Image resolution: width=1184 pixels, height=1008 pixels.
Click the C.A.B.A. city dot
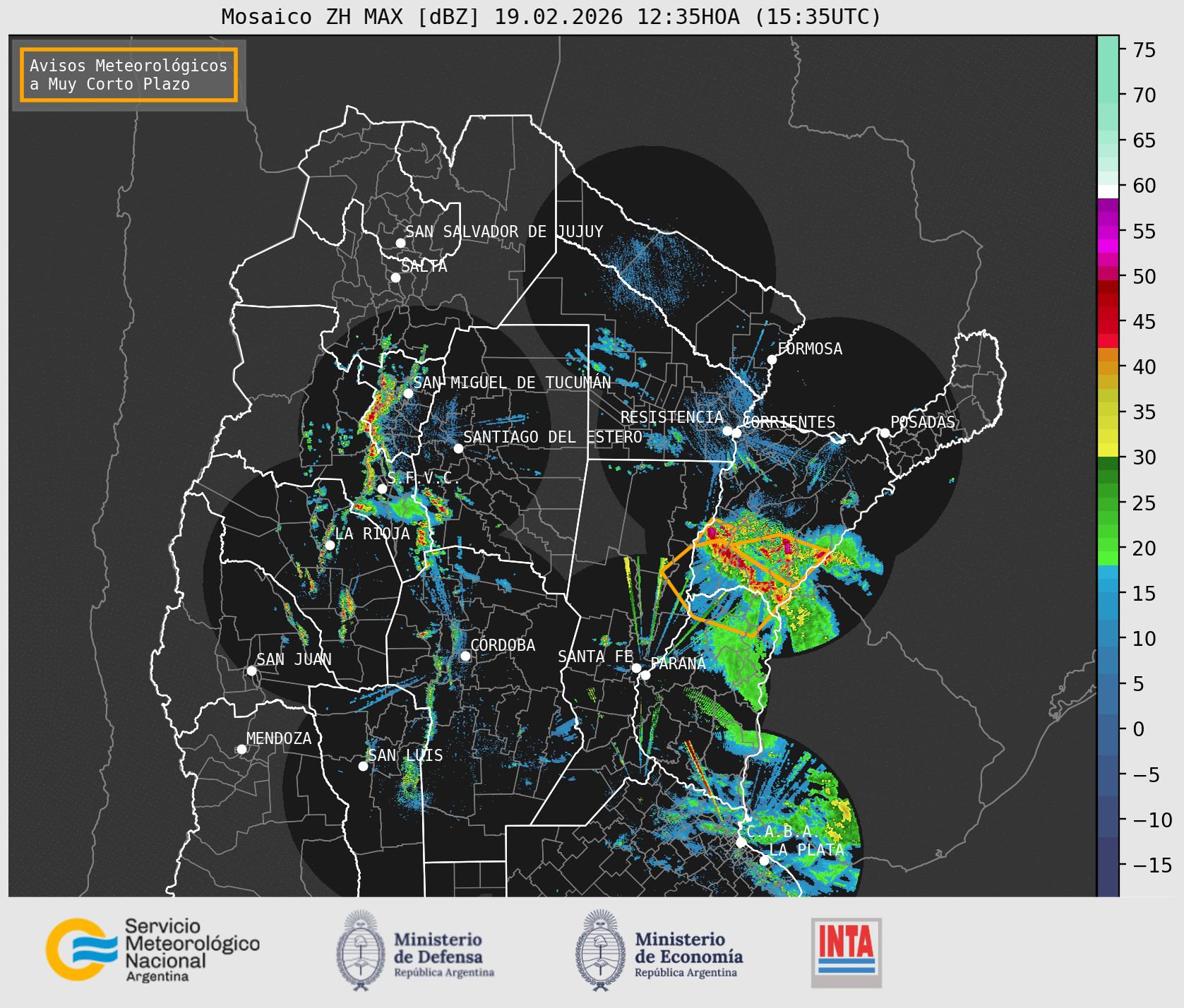click(x=741, y=842)
